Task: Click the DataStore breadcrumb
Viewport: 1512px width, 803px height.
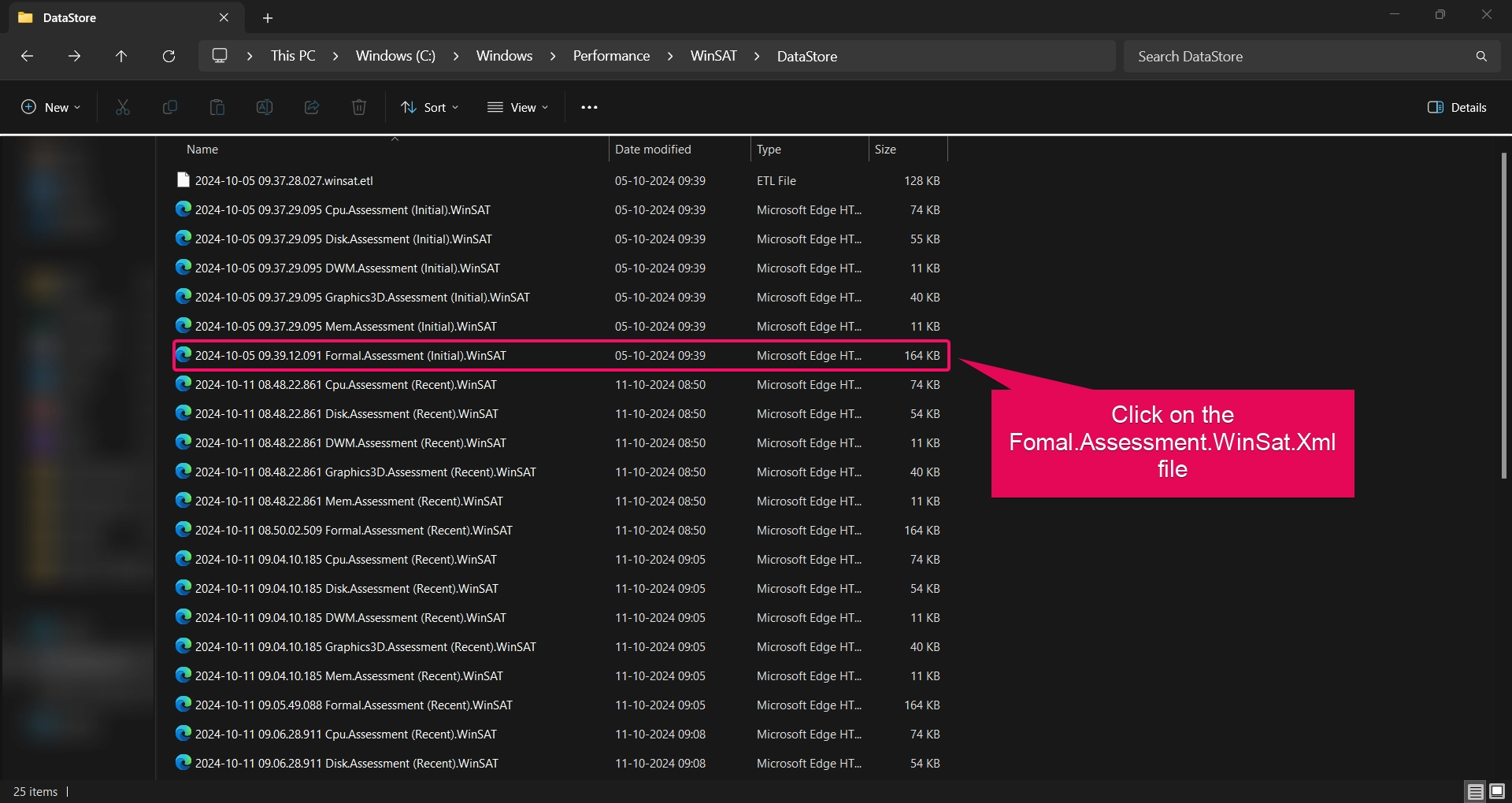Action: click(x=807, y=56)
